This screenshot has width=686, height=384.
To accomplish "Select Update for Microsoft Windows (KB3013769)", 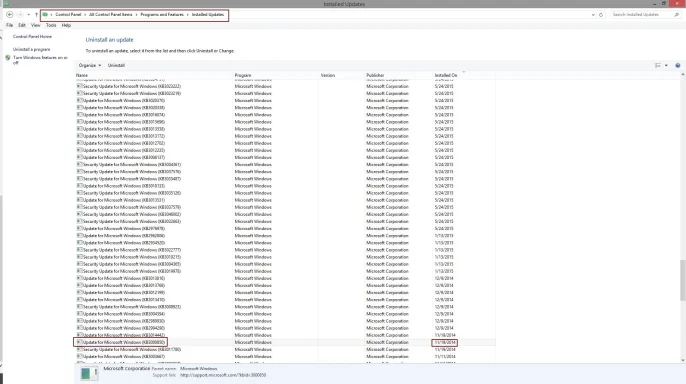I will [285, 285].
